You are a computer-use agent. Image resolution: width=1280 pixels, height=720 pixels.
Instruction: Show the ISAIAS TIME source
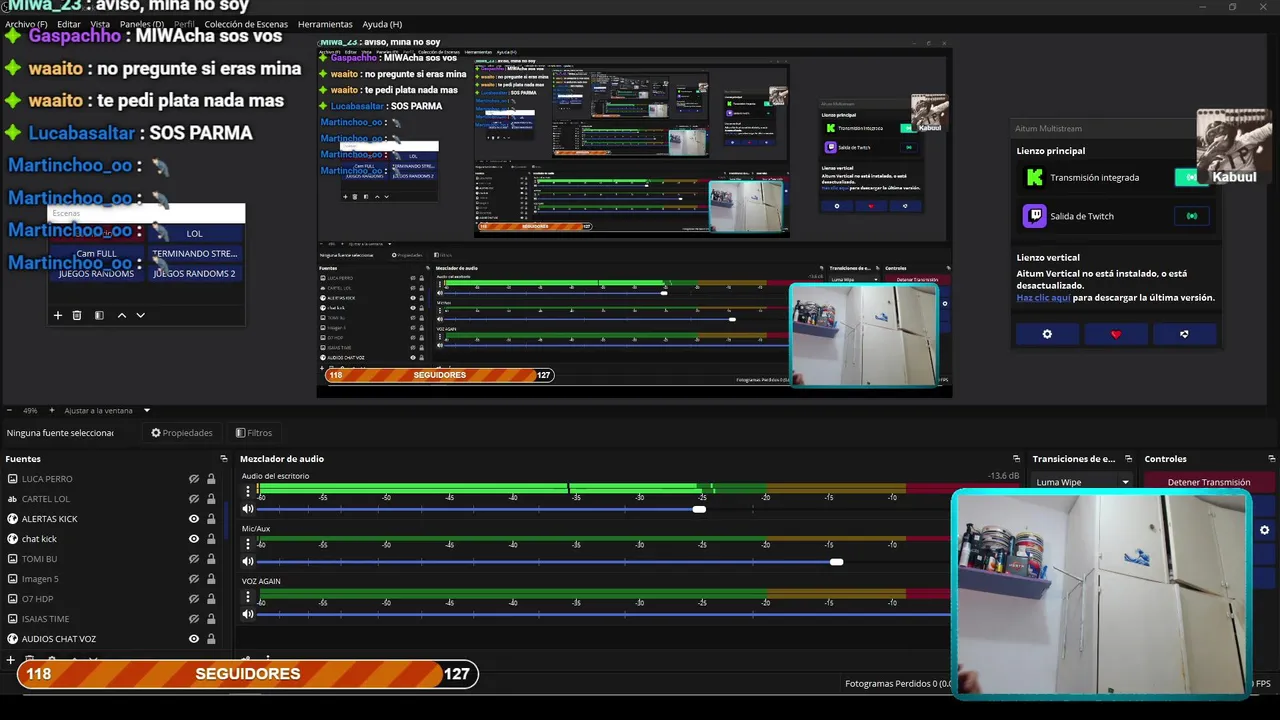(194, 619)
